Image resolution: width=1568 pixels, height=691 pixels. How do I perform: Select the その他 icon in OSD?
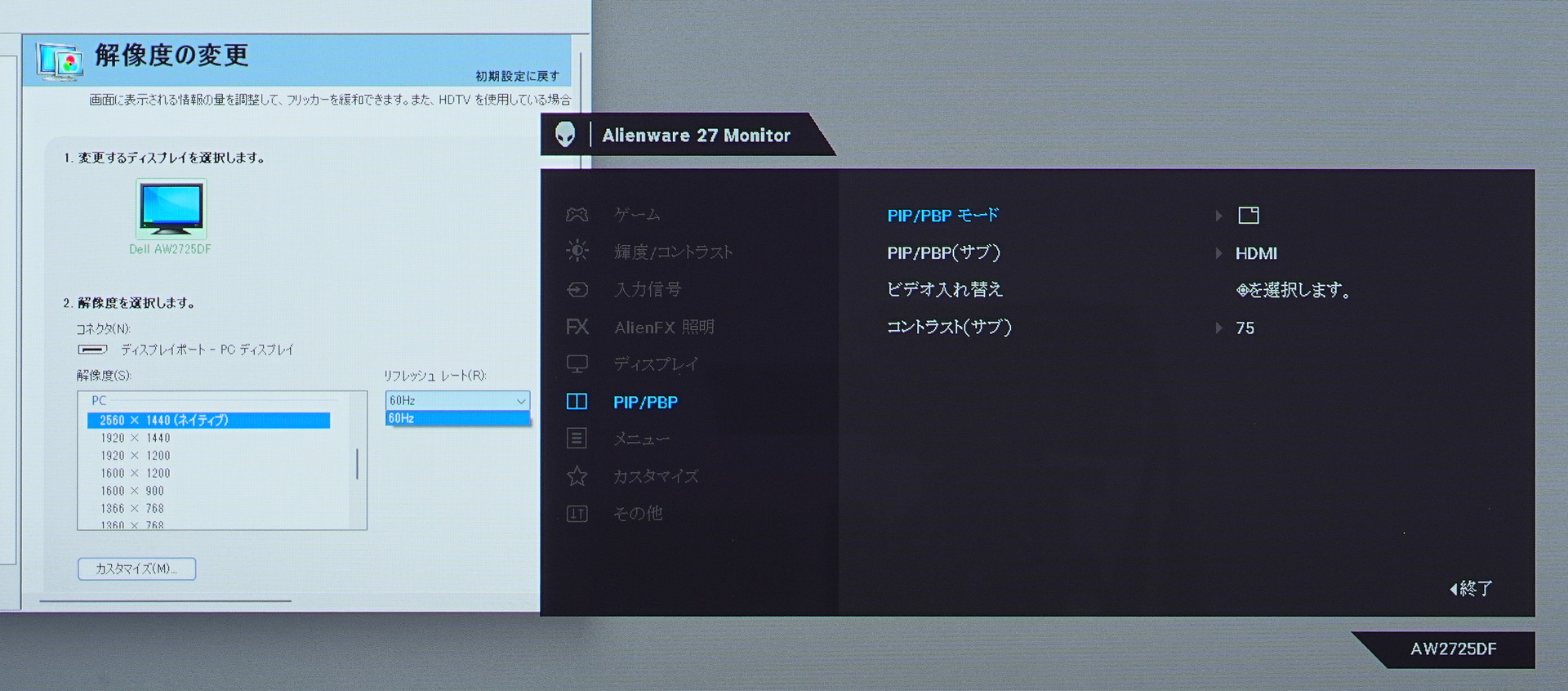pyautogui.click(x=577, y=513)
